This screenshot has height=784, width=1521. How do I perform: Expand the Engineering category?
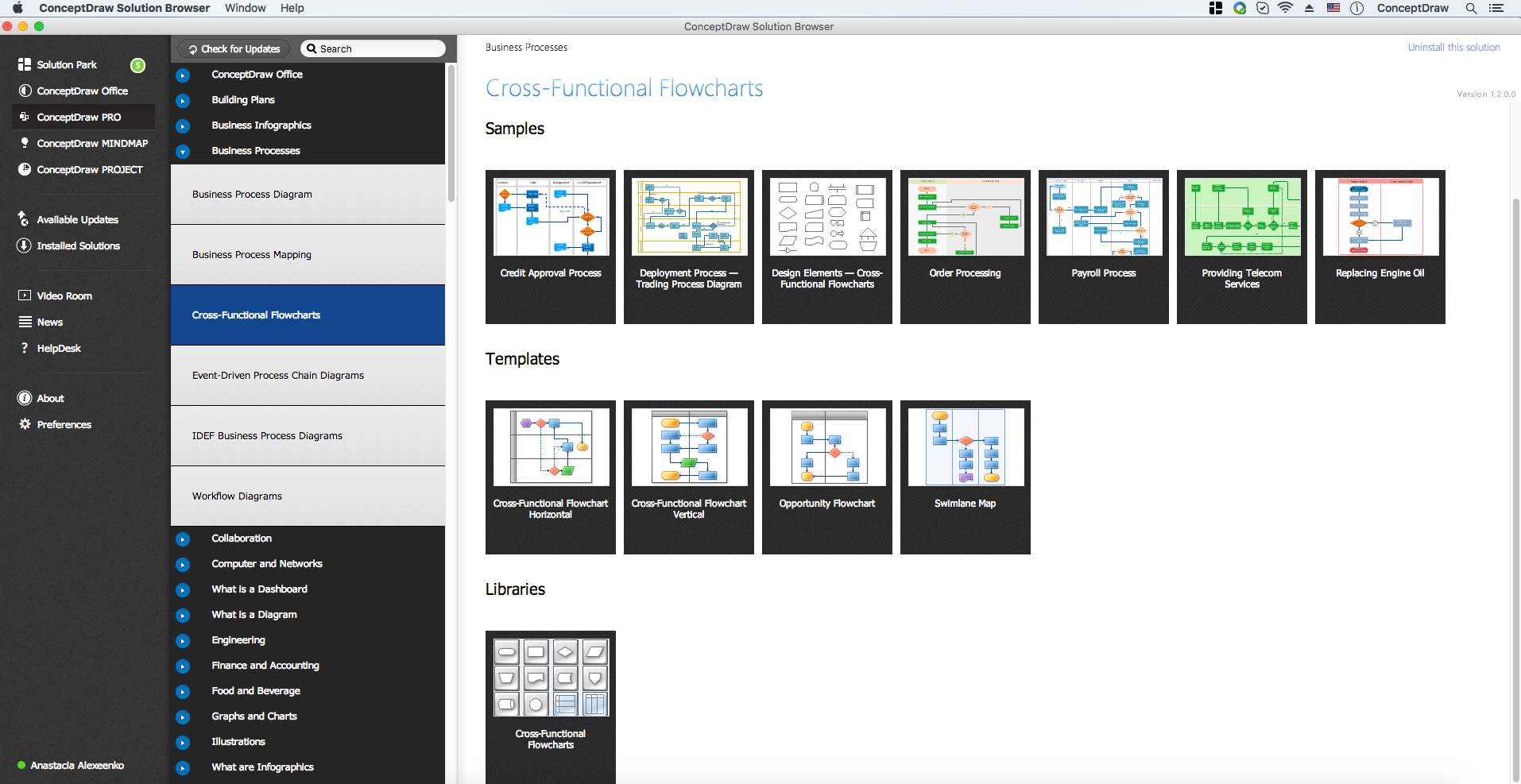183,640
